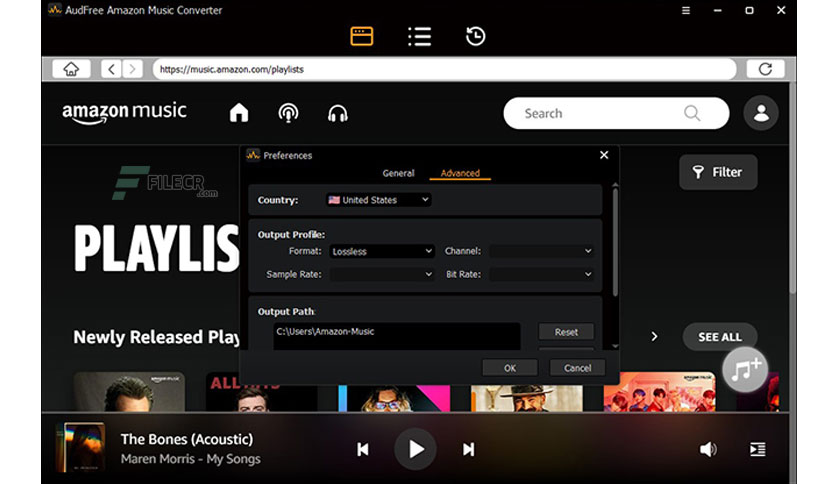Open the first playlist cover of man
Viewport: 836px width, 484px height.
tap(129, 392)
